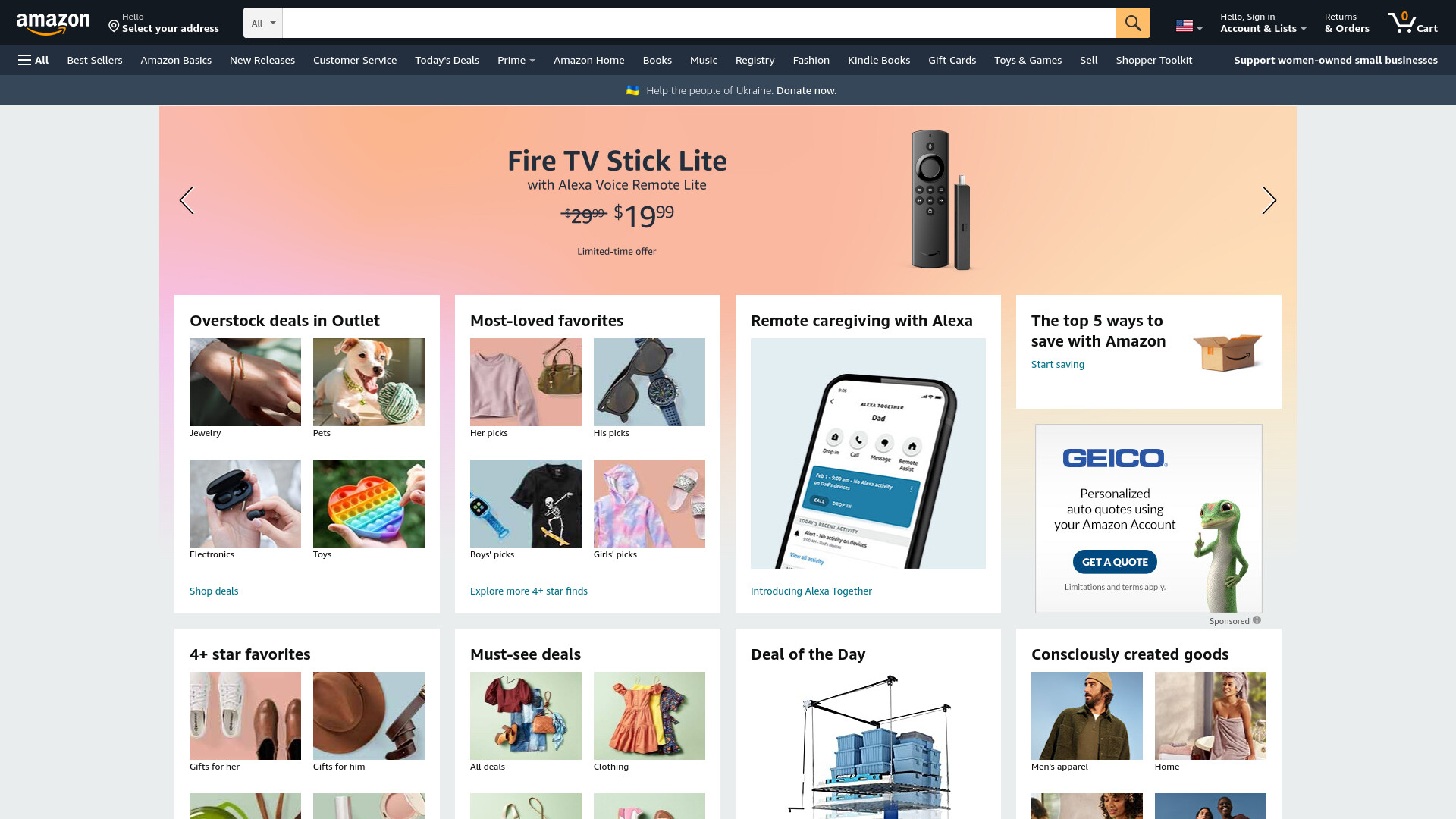The width and height of the screenshot is (1456, 819).
Task: Focus the main search text field
Action: pyautogui.click(x=699, y=23)
